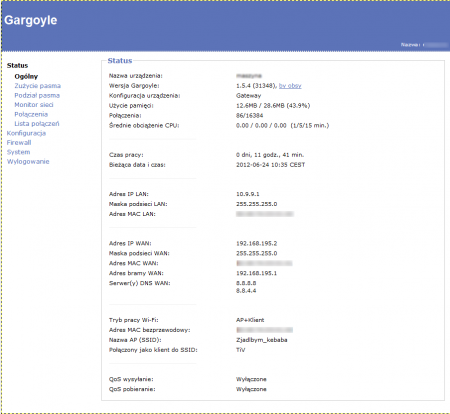Image resolution: width=450 pixels, height=414 pixels.
Task: Click the Status panel legend title
Action: point(120,61)
